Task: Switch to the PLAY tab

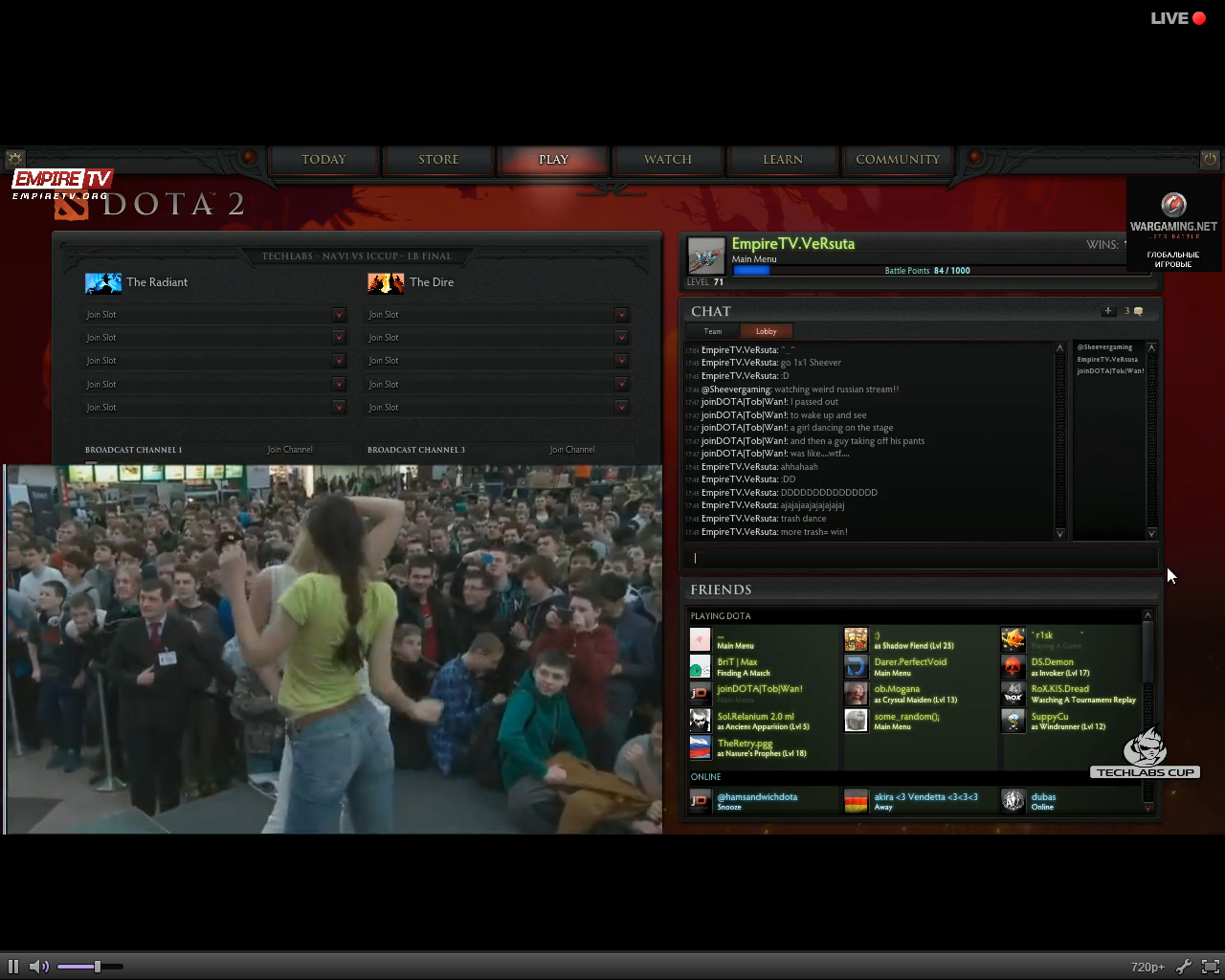Action: pos(553,160)
